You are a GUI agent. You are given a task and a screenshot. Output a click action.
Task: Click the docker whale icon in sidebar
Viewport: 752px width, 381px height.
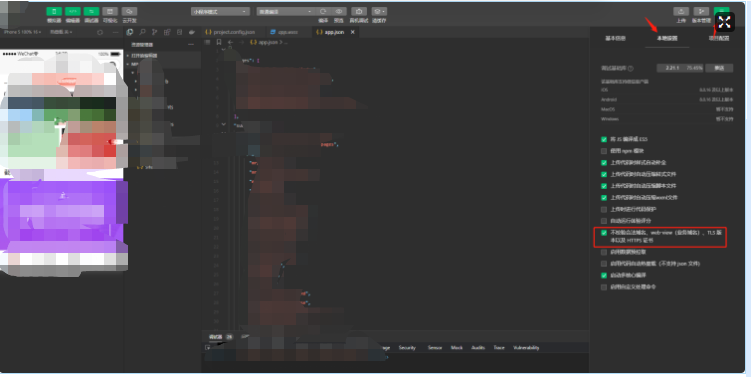[192, 32]
